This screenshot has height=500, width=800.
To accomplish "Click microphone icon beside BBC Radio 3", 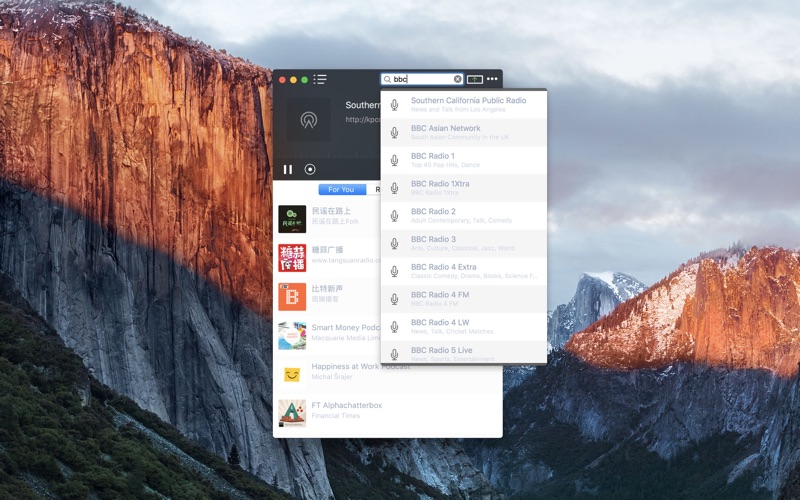I will point(394,243).
